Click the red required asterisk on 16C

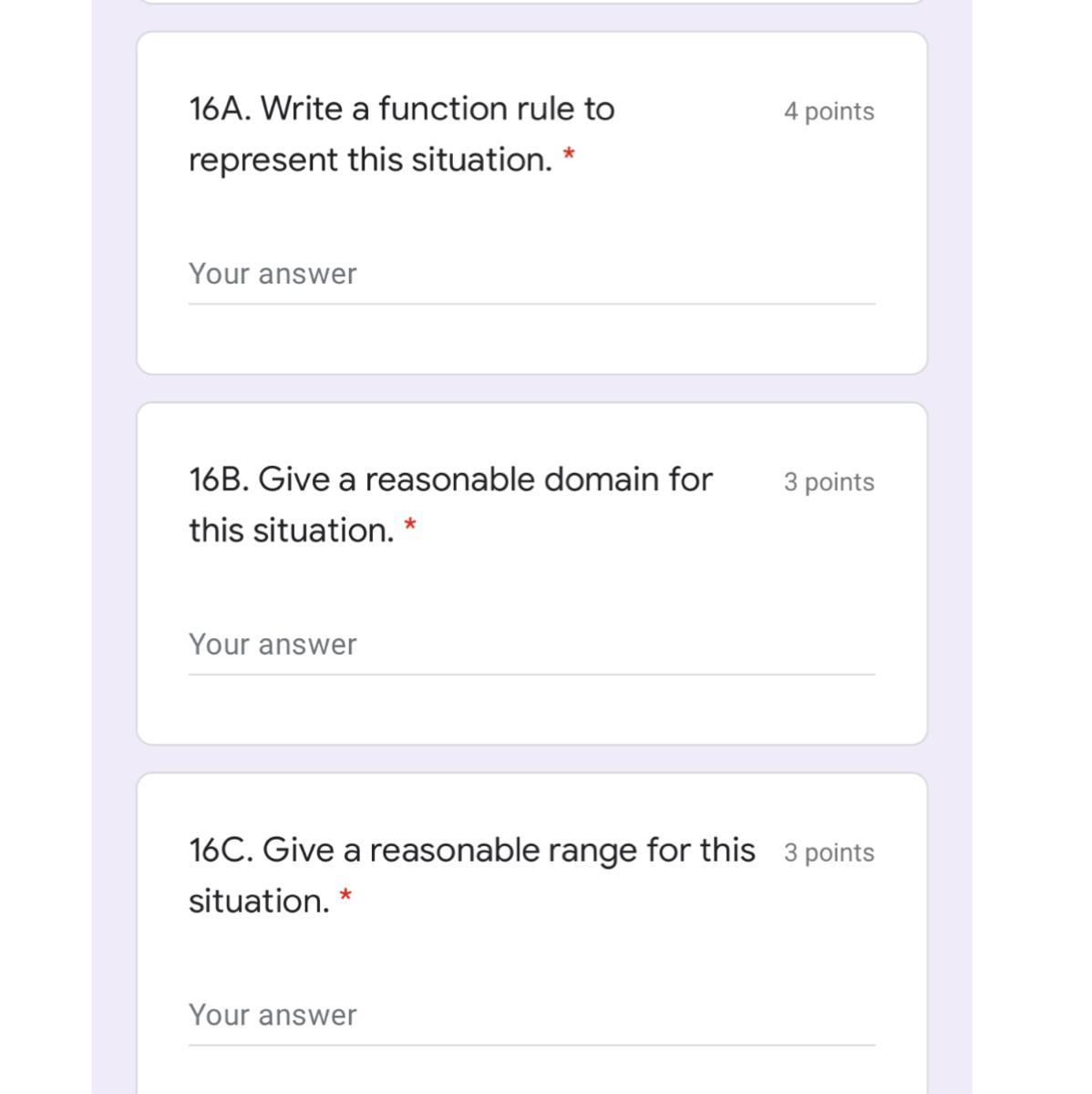click(x=345, y=896)
